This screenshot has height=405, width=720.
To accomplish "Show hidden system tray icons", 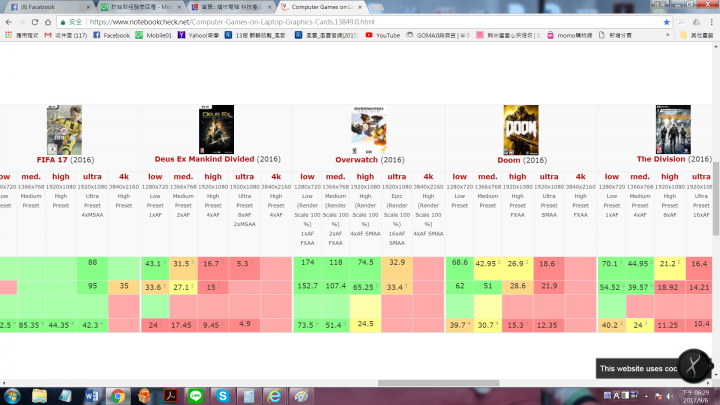I will click(x=646, y=396).
